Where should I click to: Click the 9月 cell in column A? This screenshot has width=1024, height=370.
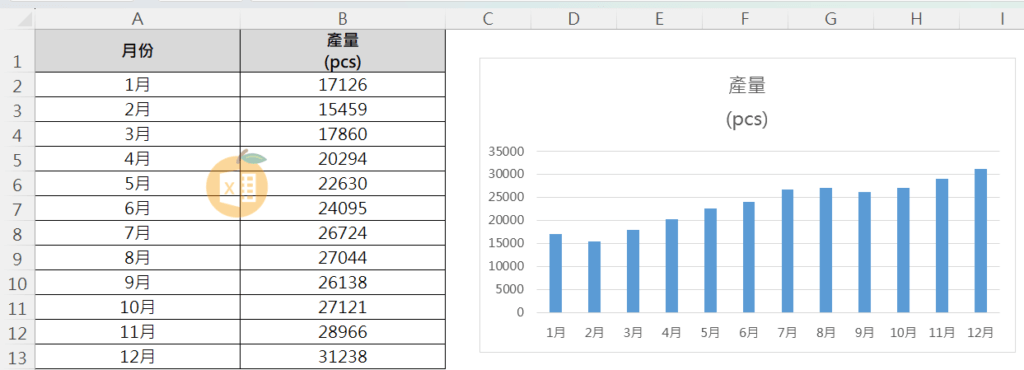tap(137, 283)
